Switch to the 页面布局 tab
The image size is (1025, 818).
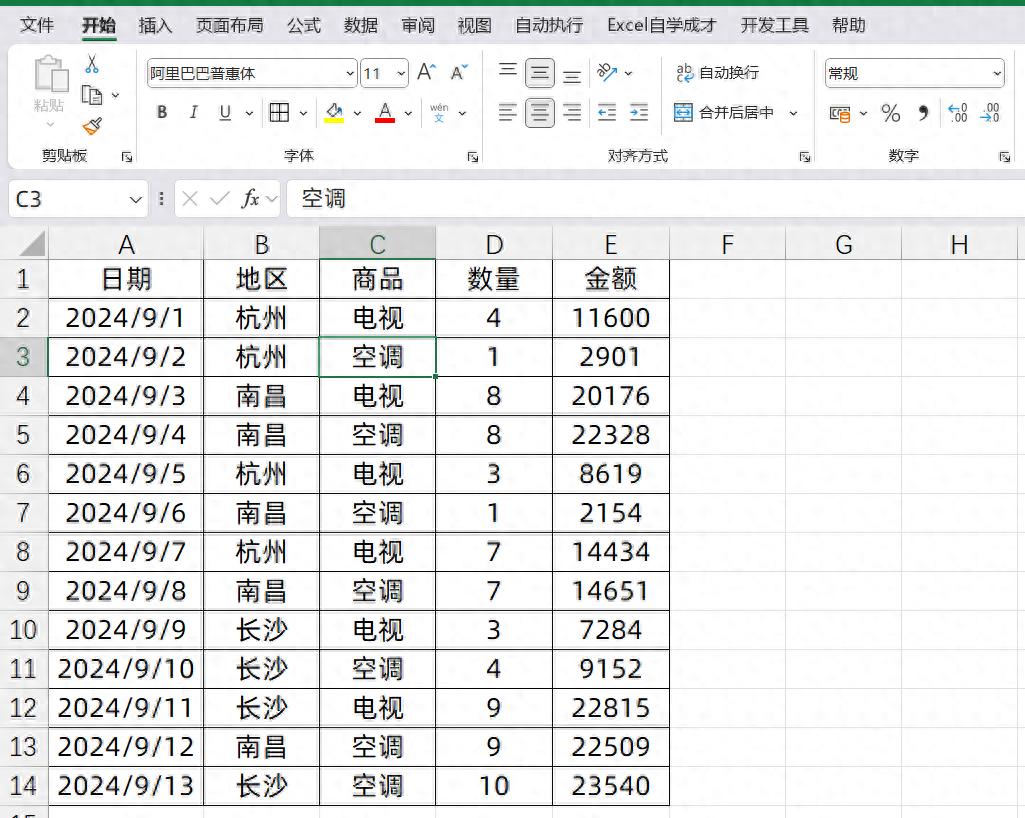[x=230, y=26]
